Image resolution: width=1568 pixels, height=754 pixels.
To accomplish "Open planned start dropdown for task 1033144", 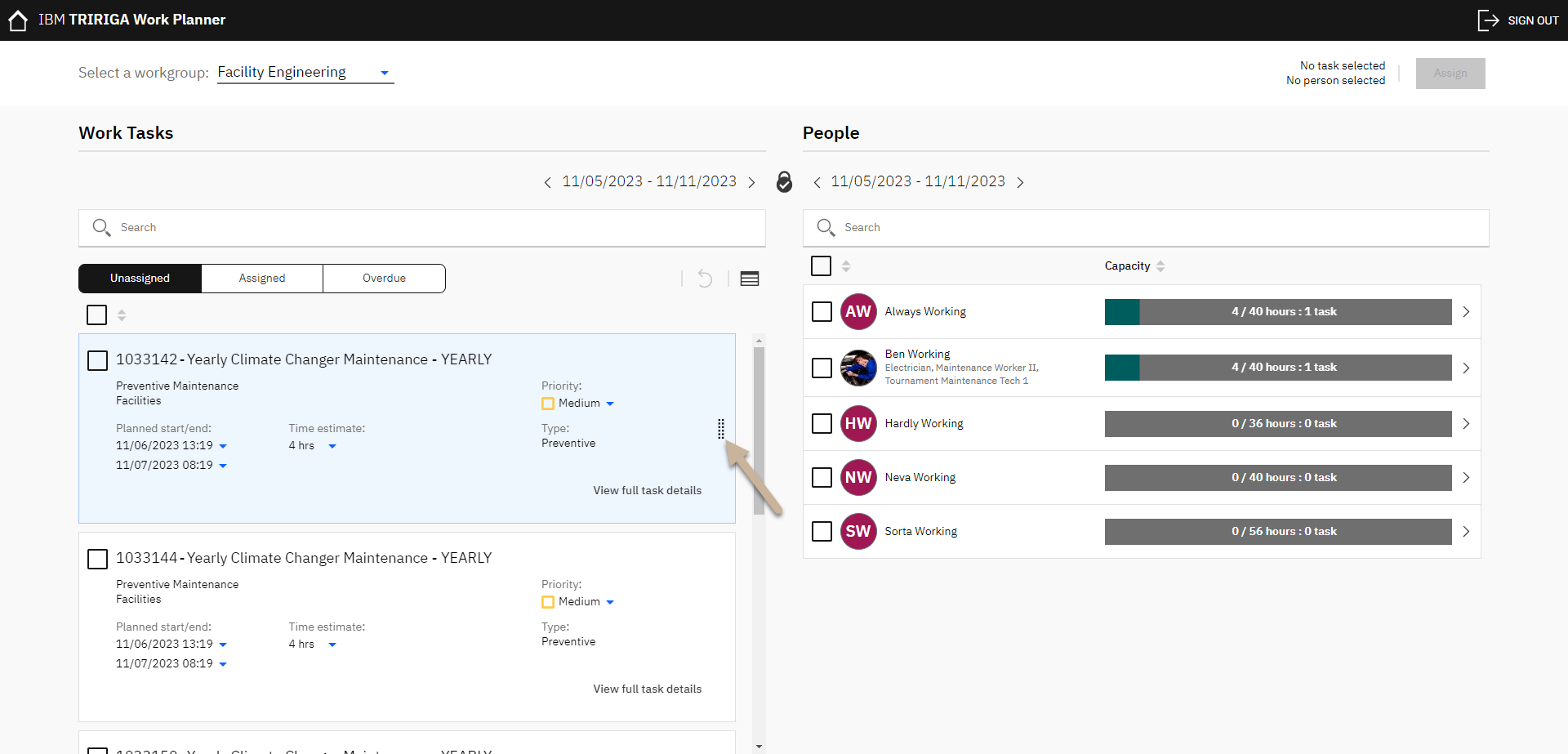I will [x=223, y=645].
